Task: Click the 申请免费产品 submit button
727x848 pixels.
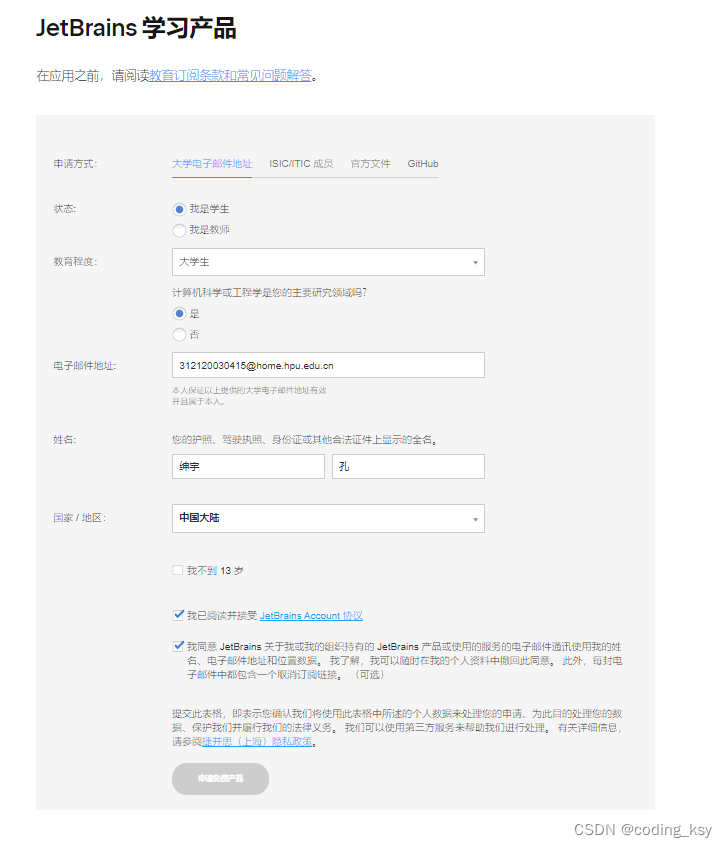Action: pos(221,779)
